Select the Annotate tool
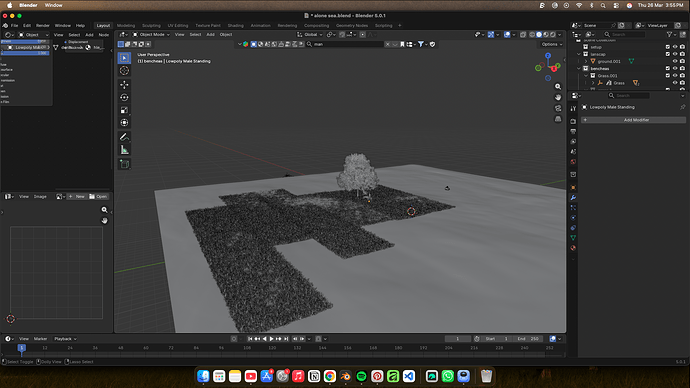This screenshot has height=388, width=690. [x=125, y=137]
